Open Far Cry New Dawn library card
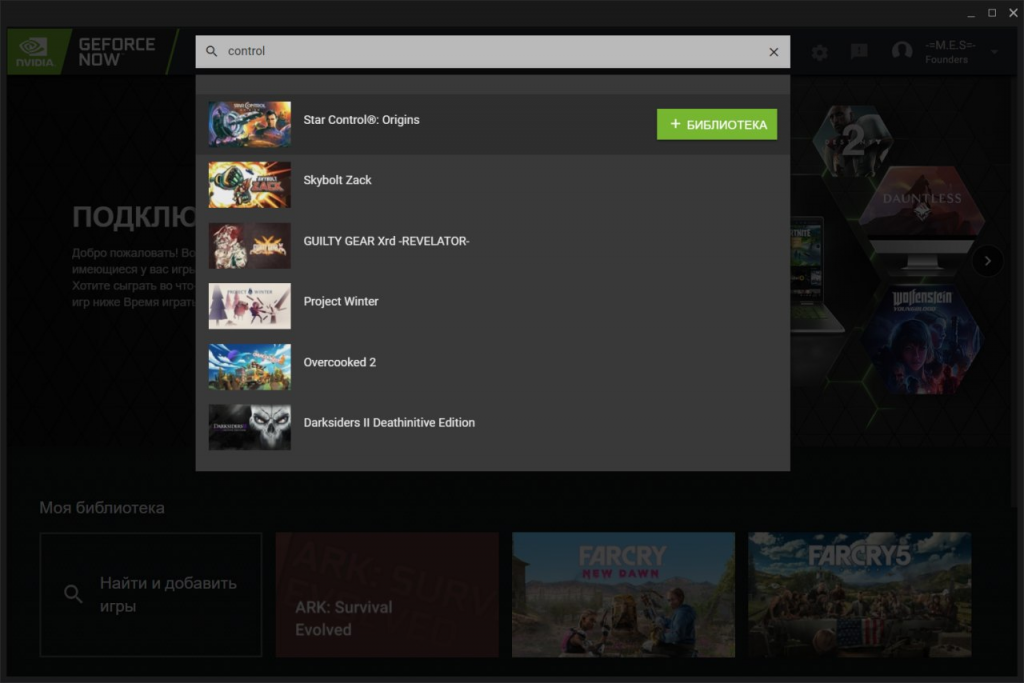 [623, 594]
